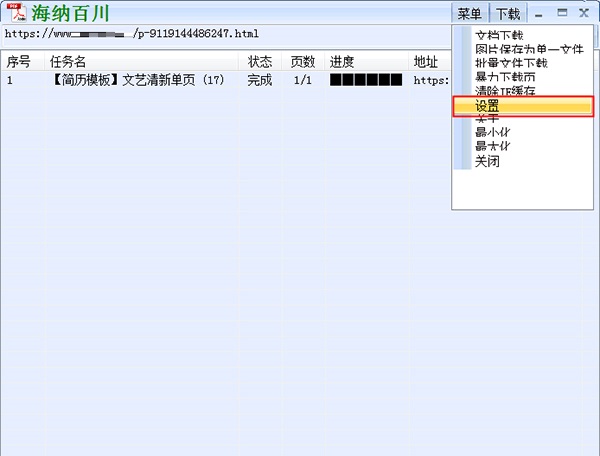Choose 最大化 in the dropdown menu
600x456 pixels.
coord(493,146)
